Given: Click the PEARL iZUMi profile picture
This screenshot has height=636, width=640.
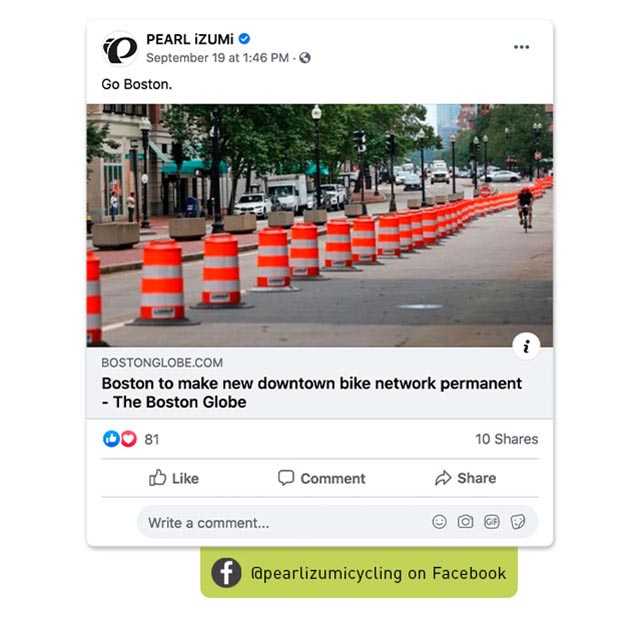Looking at the screenshot, I should (x=120, y=49).
